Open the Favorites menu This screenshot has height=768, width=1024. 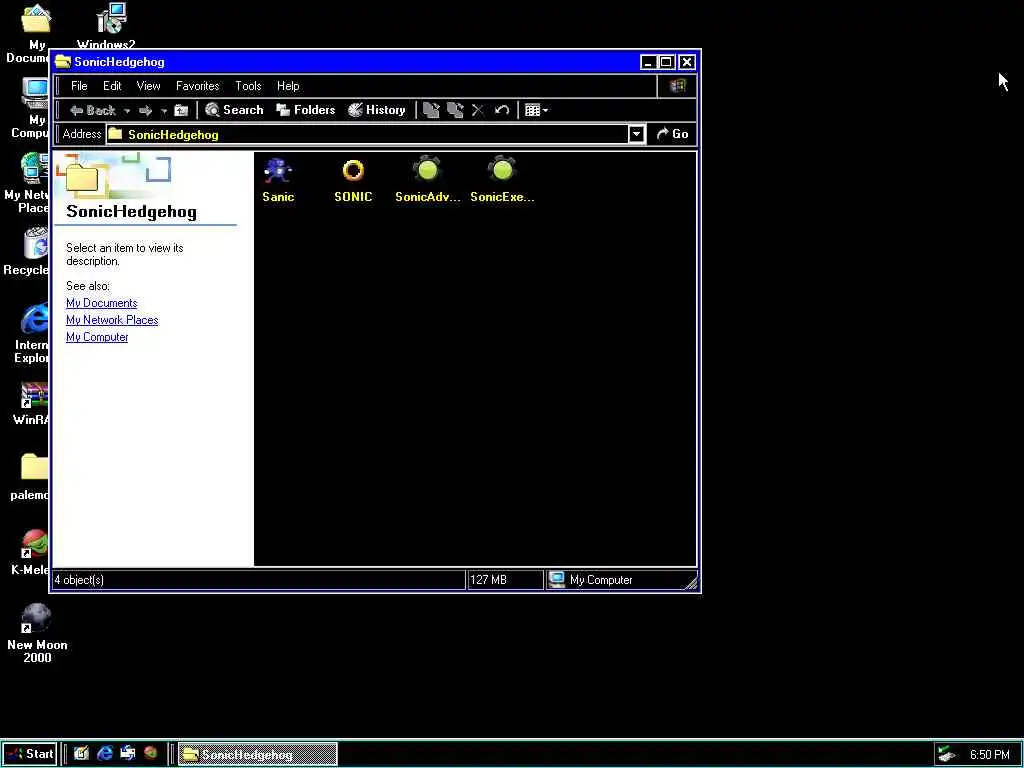click(x=197, y=86)
